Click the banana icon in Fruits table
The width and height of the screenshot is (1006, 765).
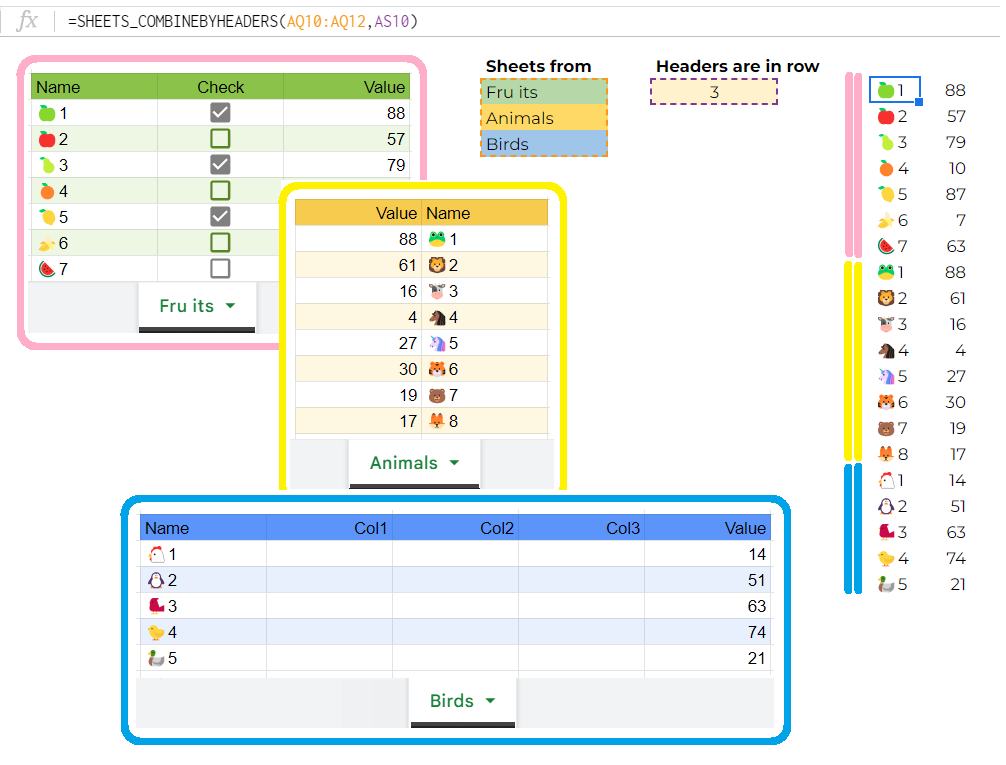point(47,243)
